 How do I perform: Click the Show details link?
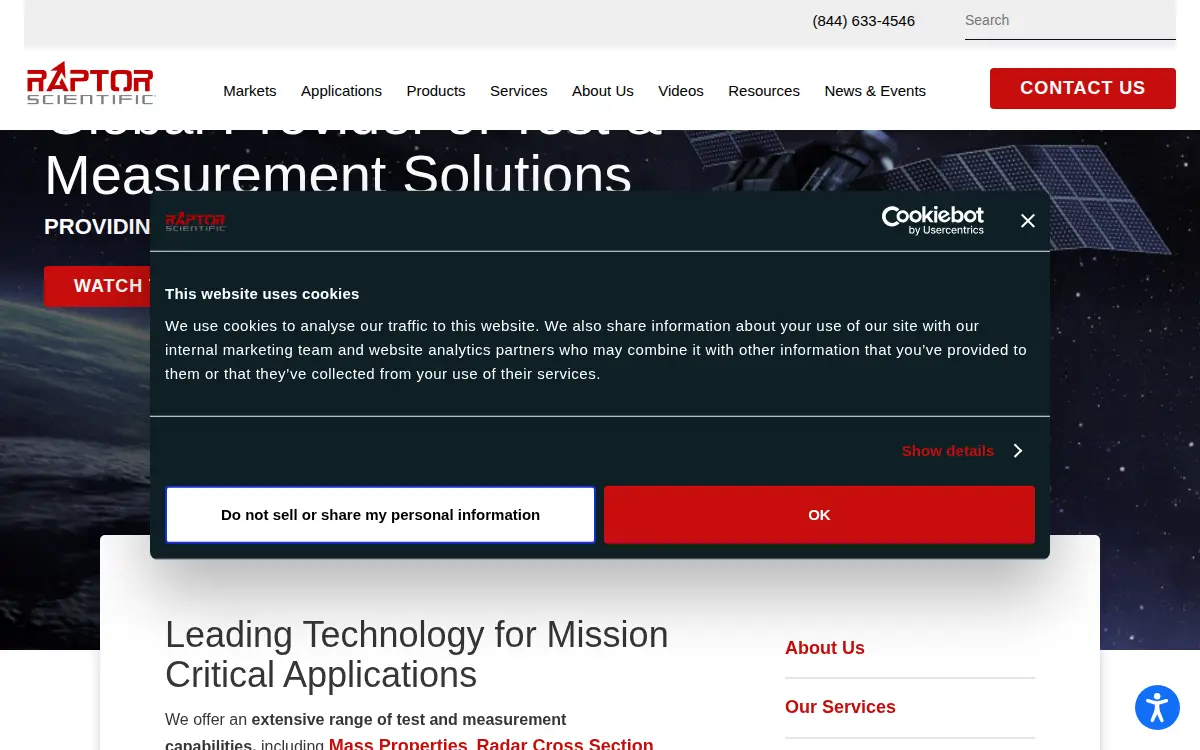pyautogui.click(x=948, y=451)
